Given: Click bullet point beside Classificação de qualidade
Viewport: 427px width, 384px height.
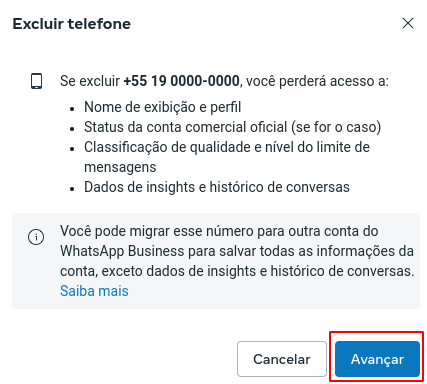Looking at the screenshot, I should [72, 149].
